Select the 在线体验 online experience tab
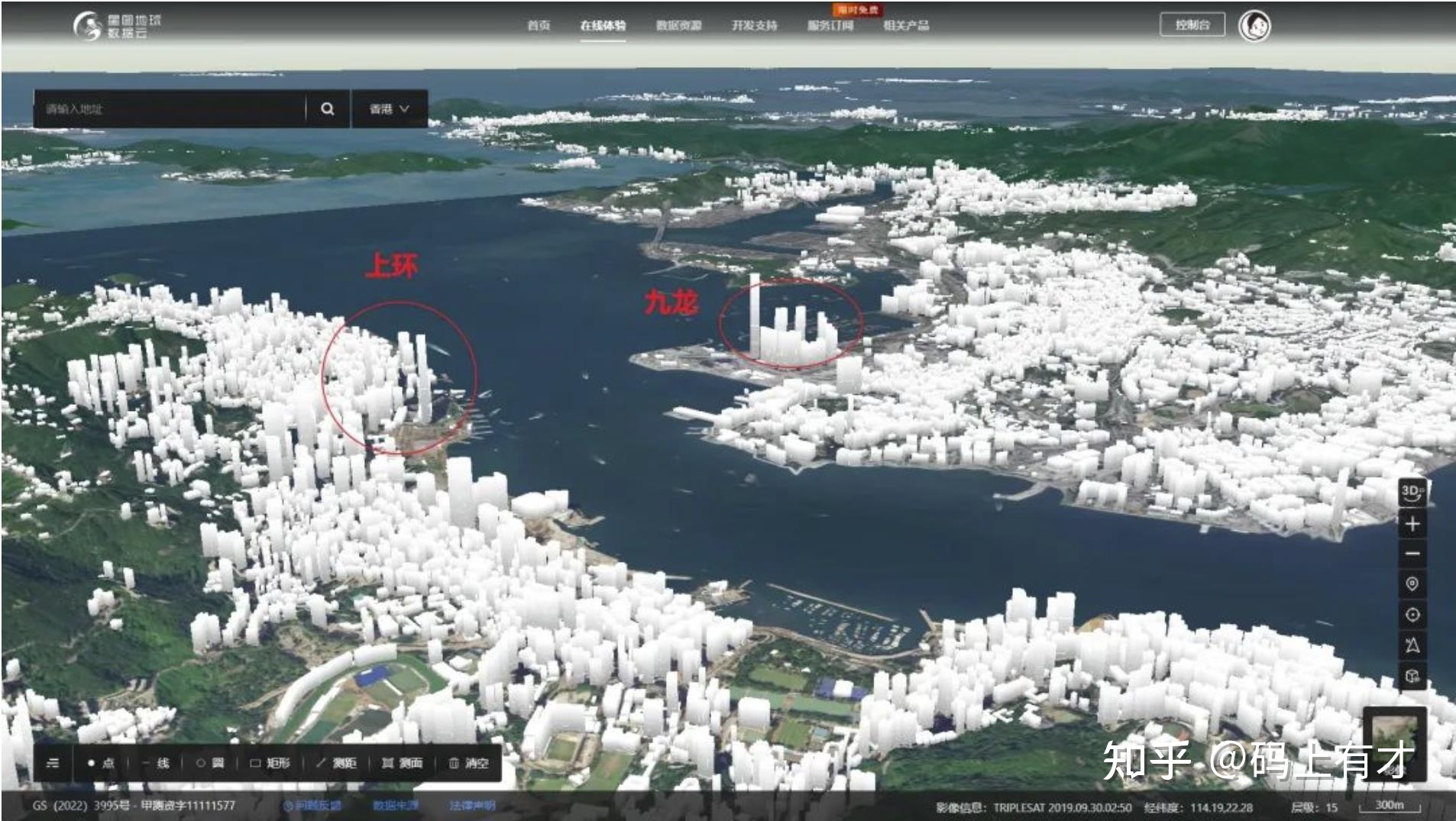 (x=603, y=25)
